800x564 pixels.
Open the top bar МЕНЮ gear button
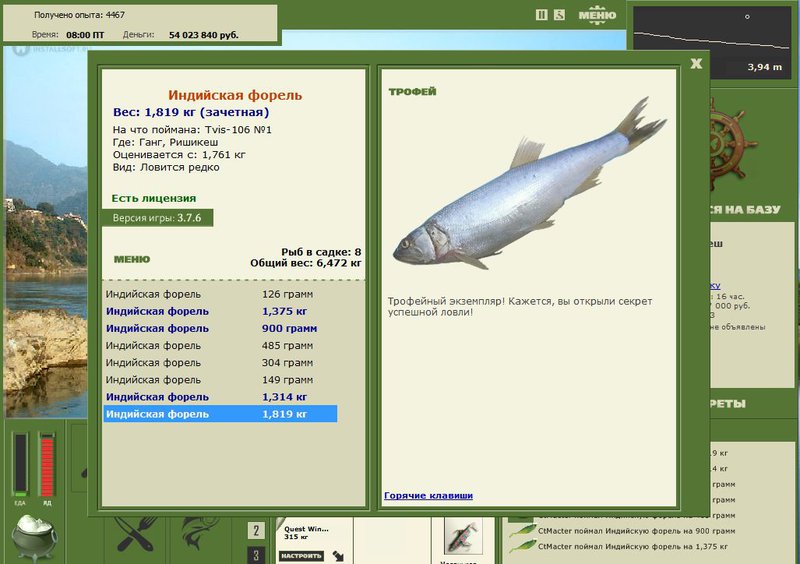[597, 15]
